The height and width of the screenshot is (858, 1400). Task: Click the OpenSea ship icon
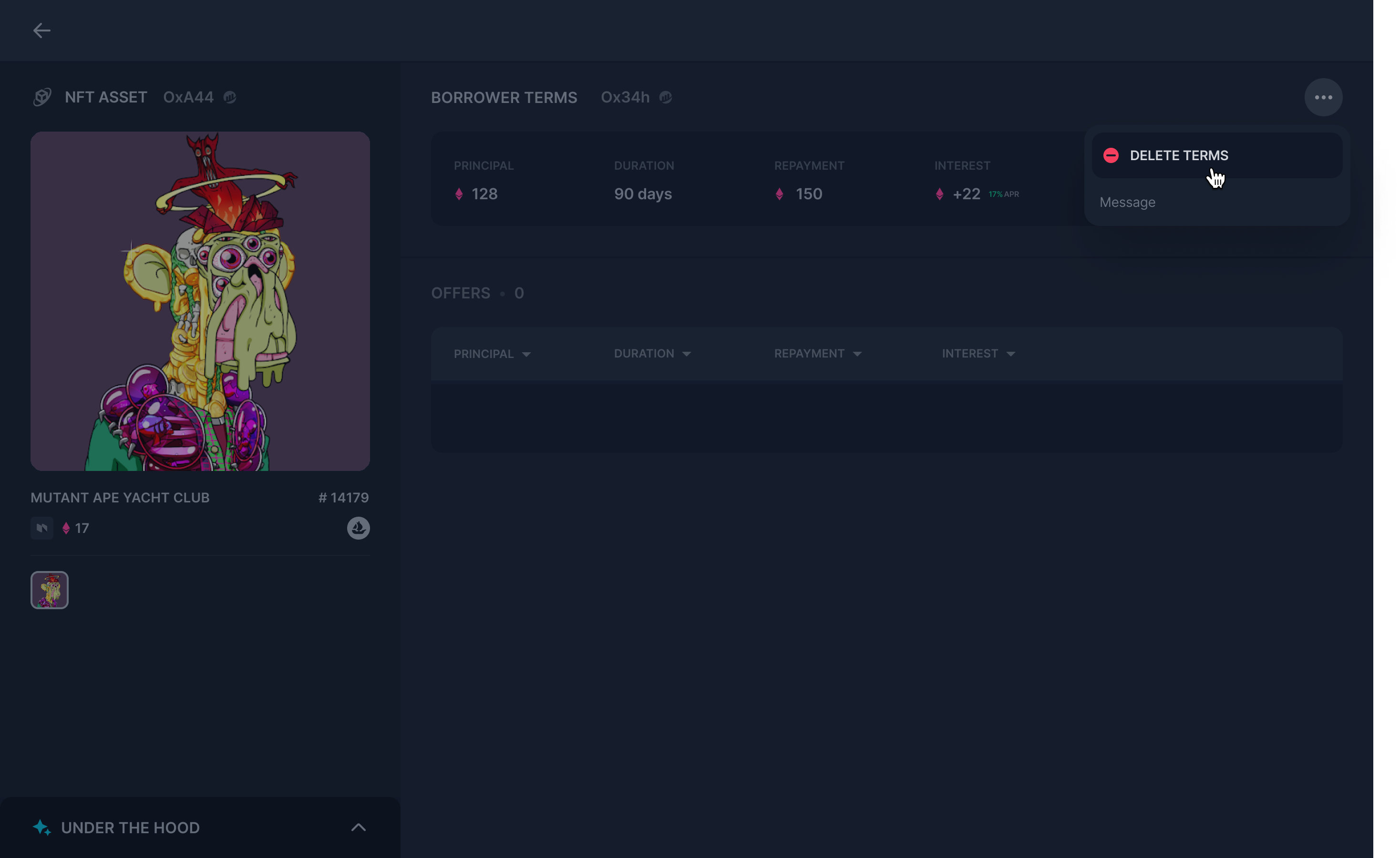pyautogui.click(x=358, y=528)
